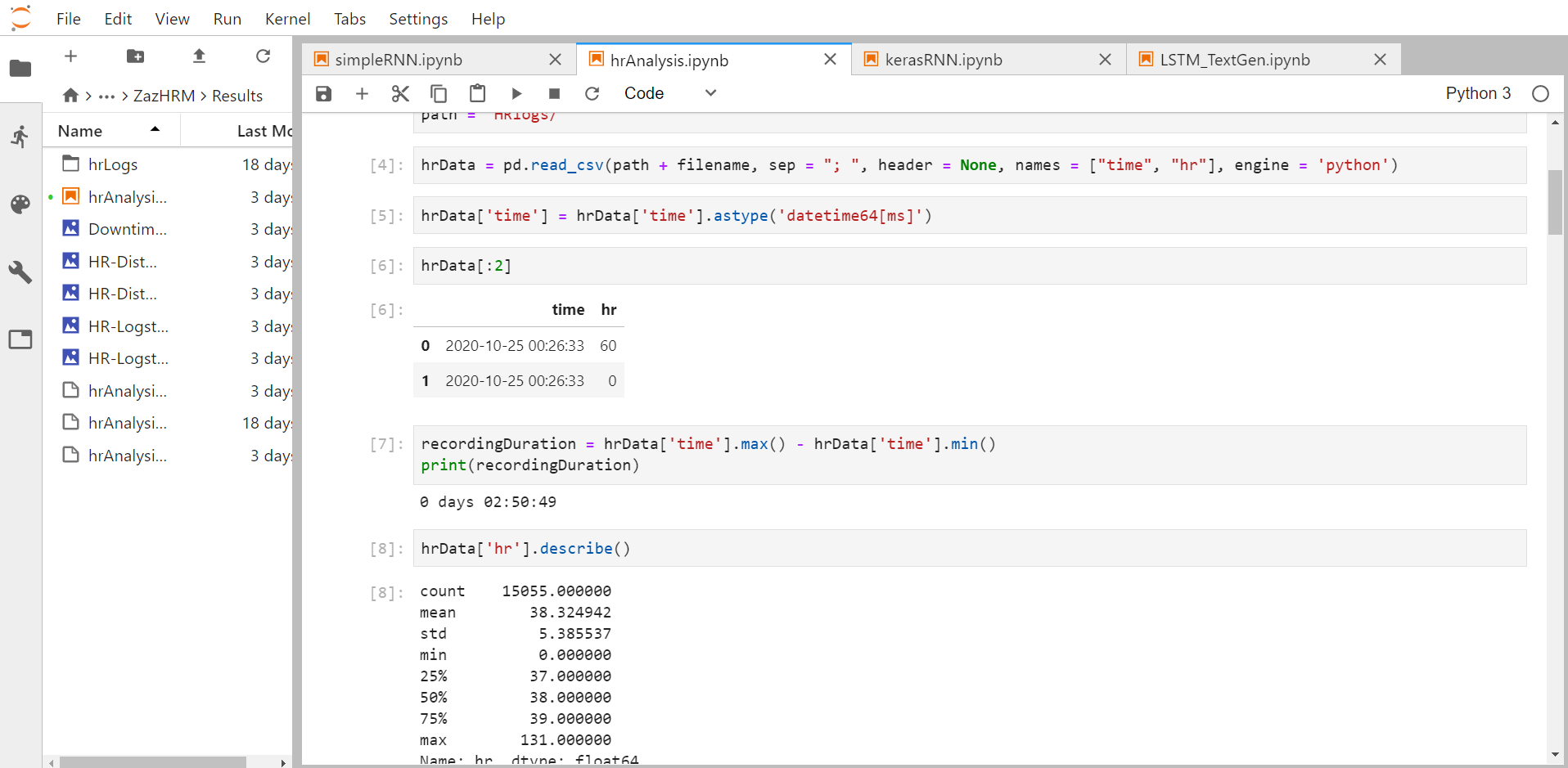Open the Kernel menu
This screenshot has width=1568, height=768.
[287, 19]
